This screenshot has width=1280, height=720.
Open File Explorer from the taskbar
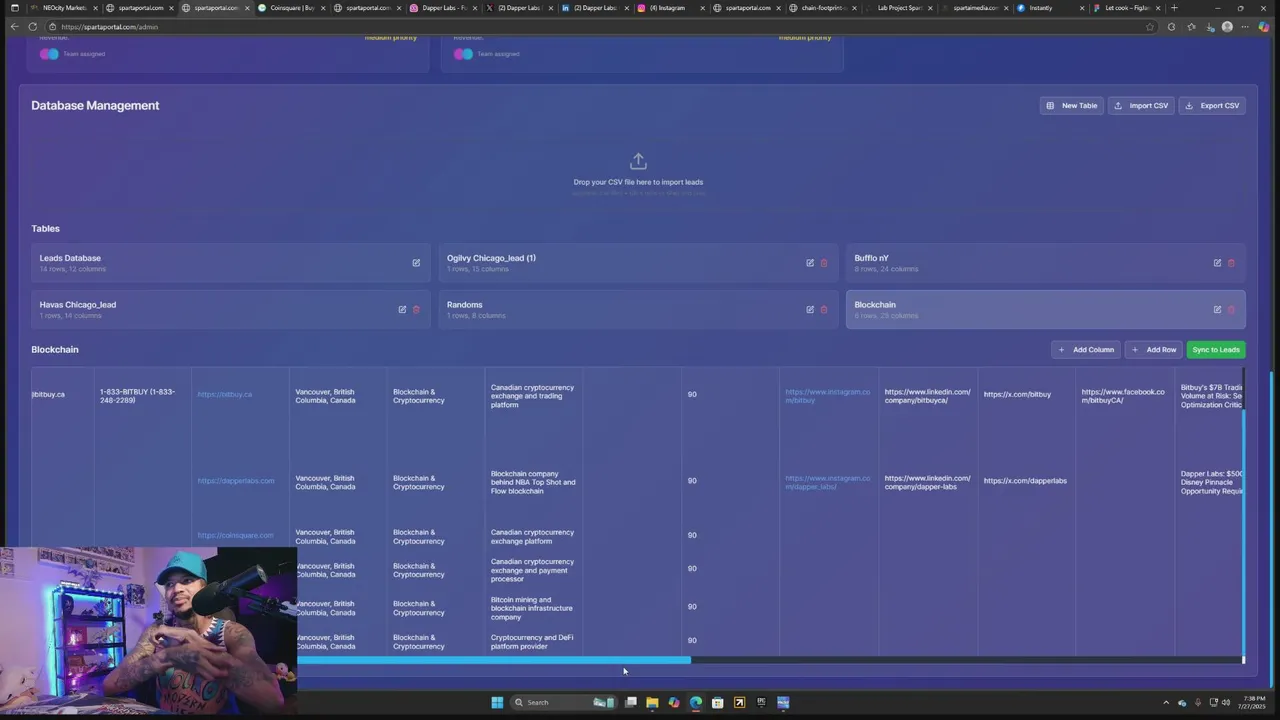pos(652,702)
